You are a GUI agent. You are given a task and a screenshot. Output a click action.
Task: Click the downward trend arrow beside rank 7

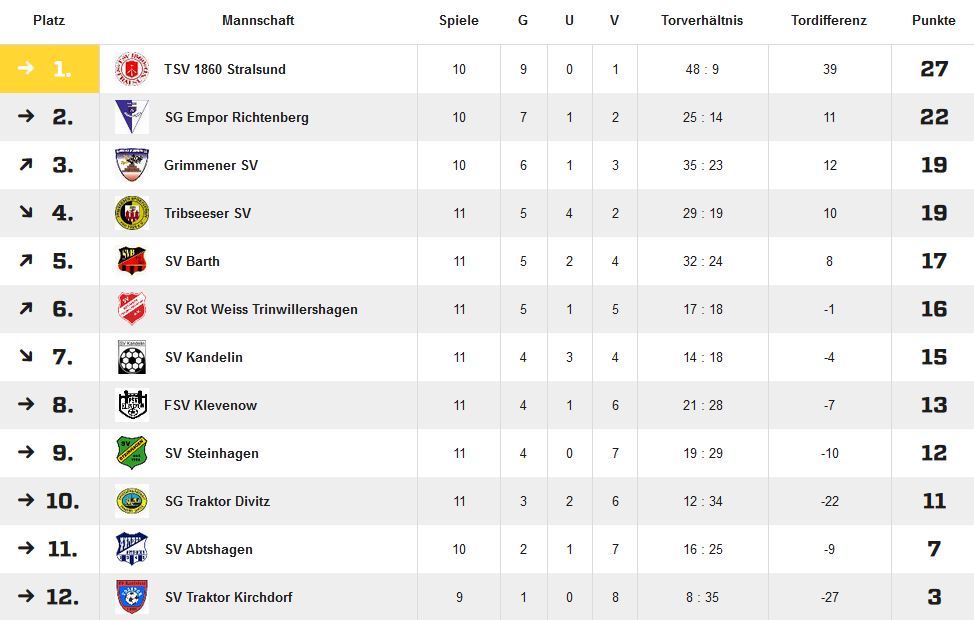click(25, 356)
